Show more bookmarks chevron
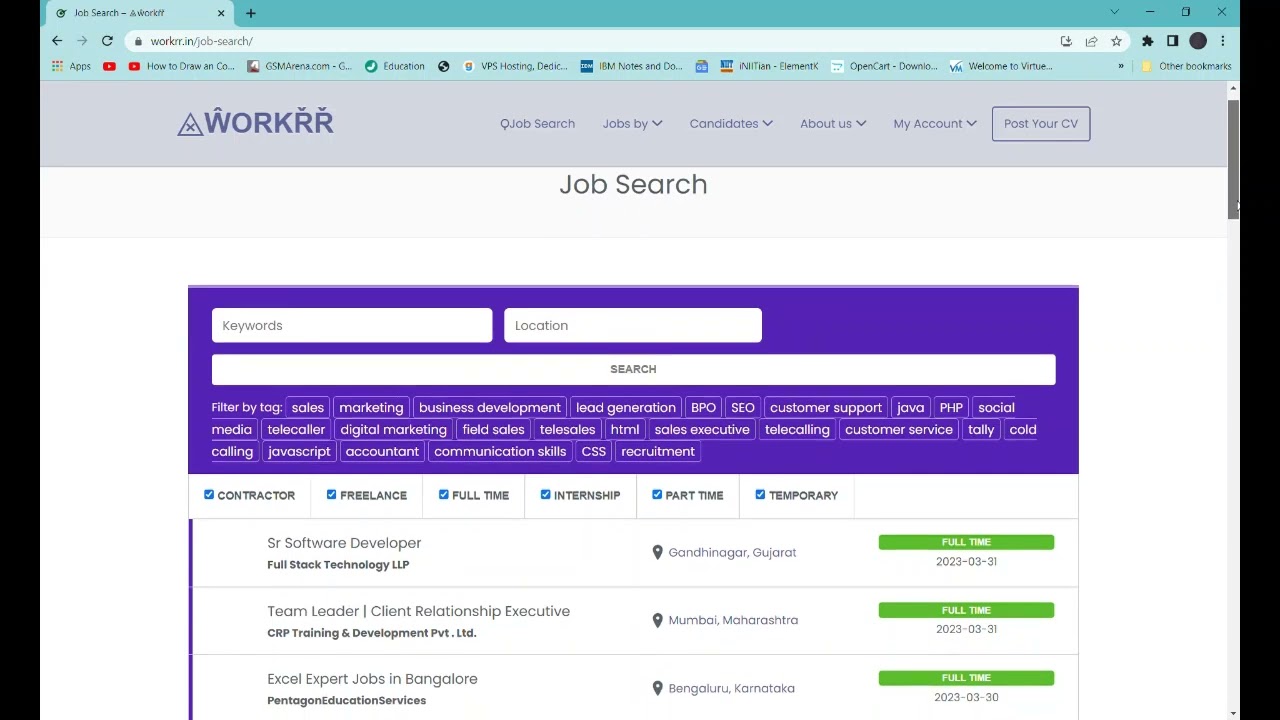 coord(1121,66)
